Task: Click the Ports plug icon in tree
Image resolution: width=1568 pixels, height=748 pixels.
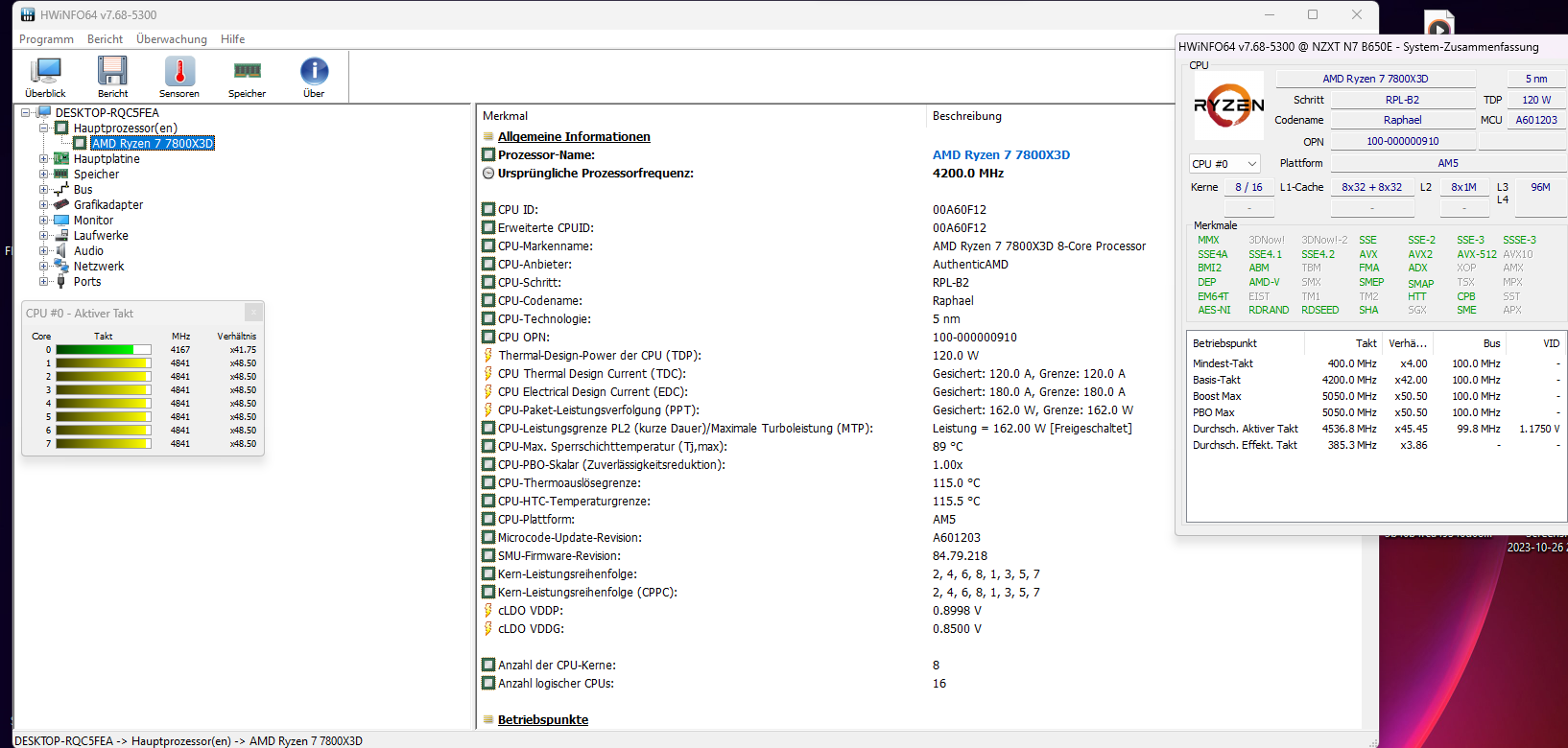Action: (61, 282)
